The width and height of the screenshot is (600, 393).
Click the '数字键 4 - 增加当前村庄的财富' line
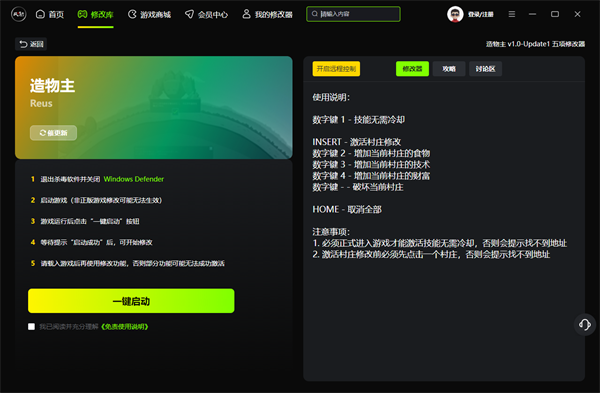click(x=371, y=176)
